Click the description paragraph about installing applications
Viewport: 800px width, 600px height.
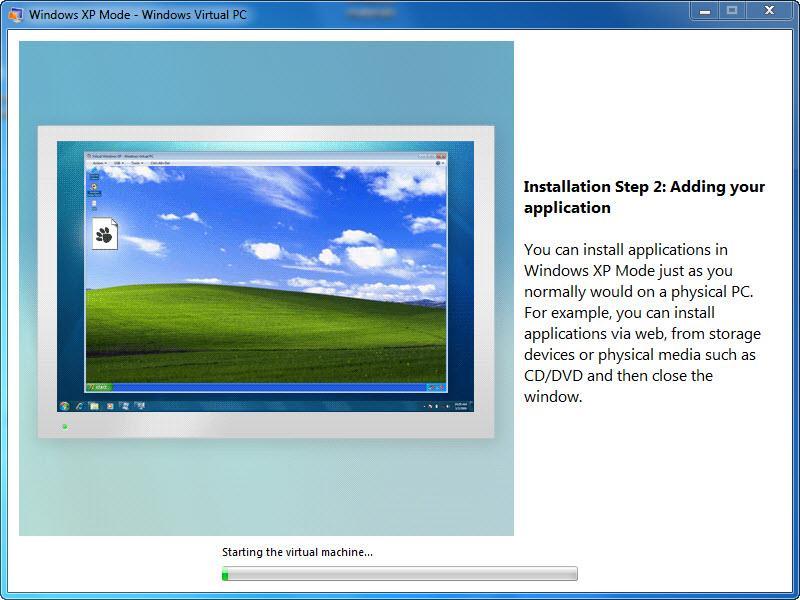click(x=642, y=323)
